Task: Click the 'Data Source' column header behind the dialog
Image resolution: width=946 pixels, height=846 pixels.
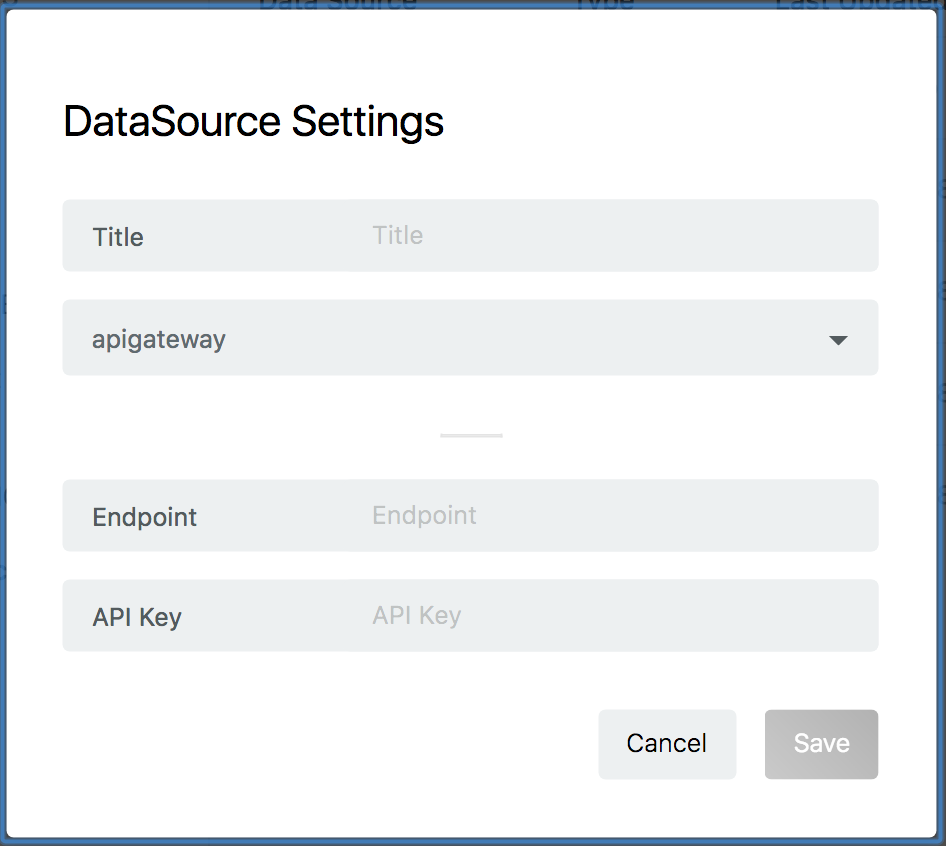Action: (x=337, y=4)
